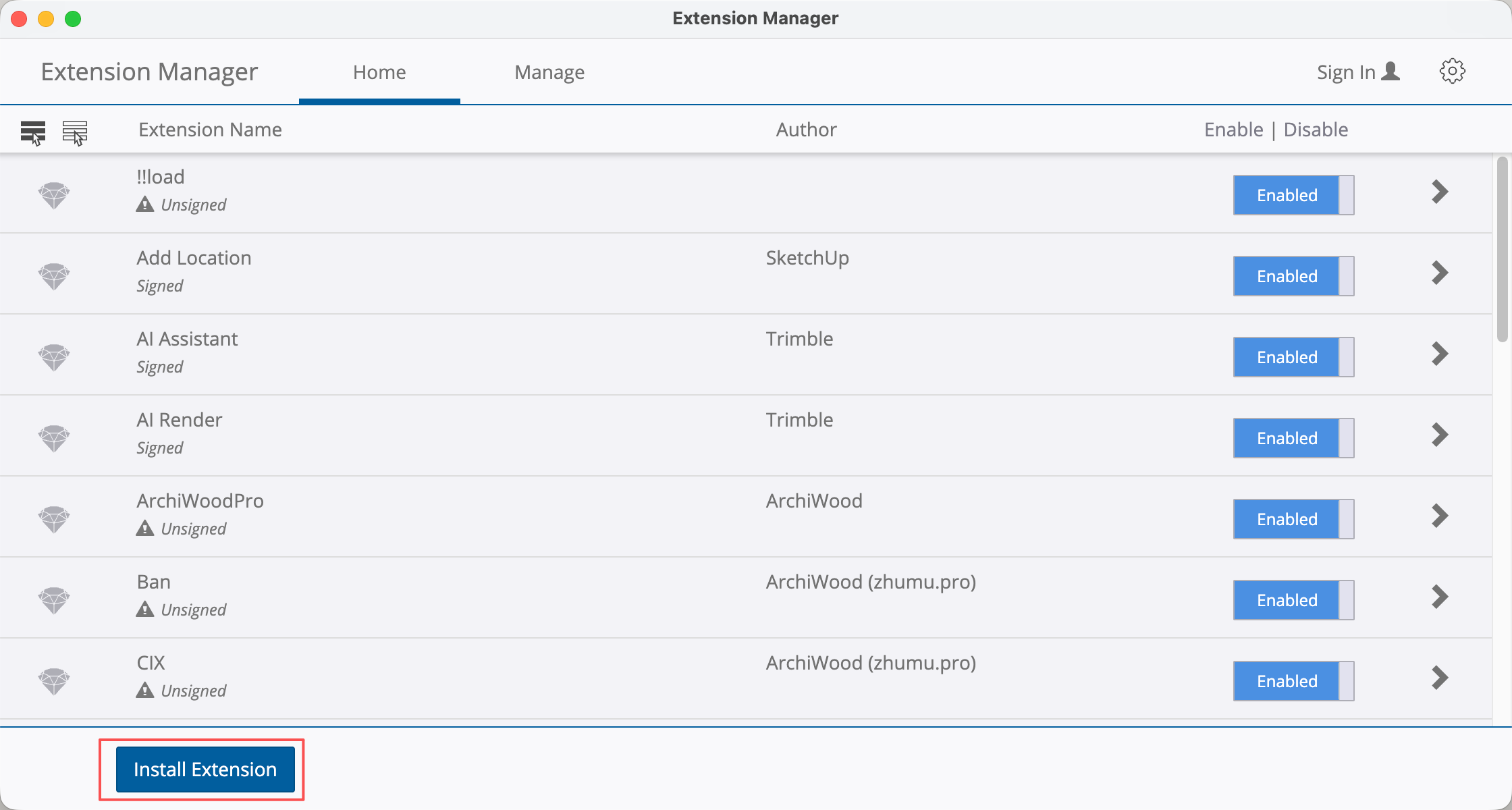Select the gem icon for Ban
This screenshot has height=810, width=1512.
pyautogui.click(x=54, y=600)
